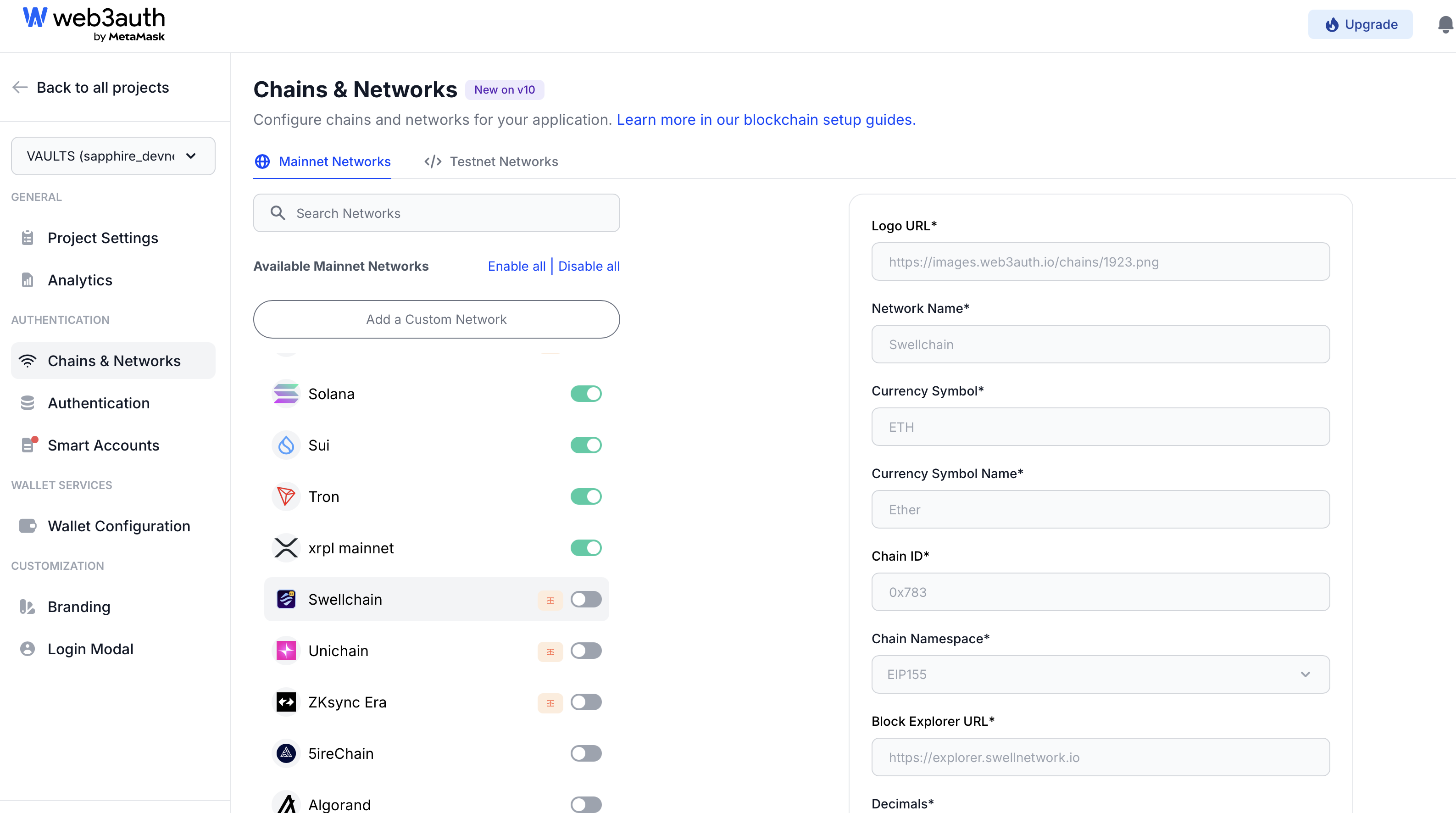Click the Tron network logo

click(x=286, y=497)
